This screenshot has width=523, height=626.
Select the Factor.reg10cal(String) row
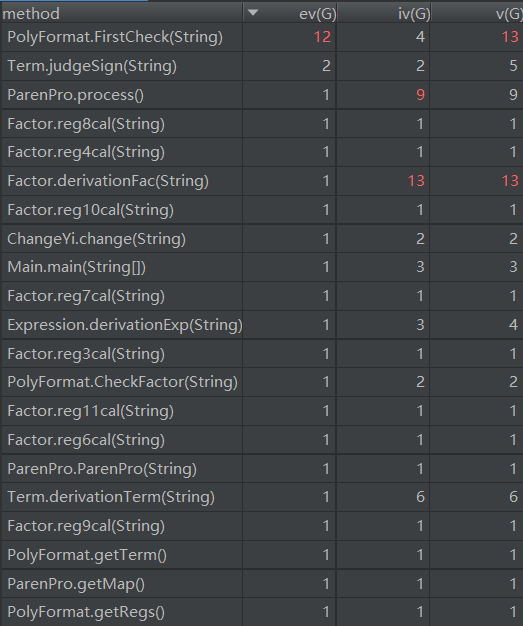tap(262, 210)
